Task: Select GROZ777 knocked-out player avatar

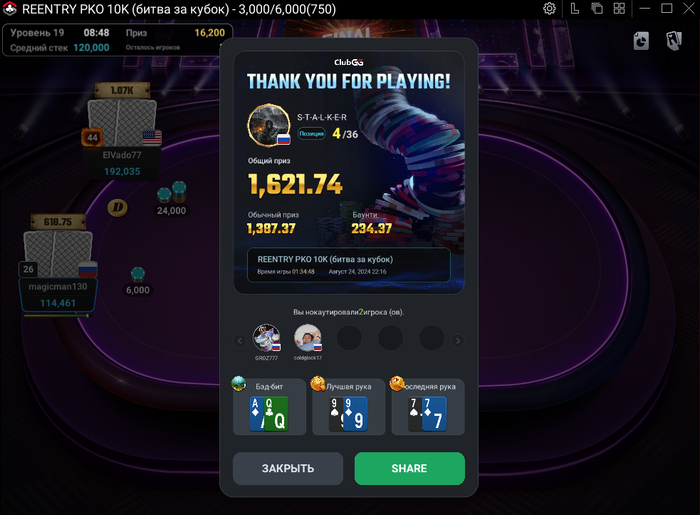Action: tap(267, 338)
